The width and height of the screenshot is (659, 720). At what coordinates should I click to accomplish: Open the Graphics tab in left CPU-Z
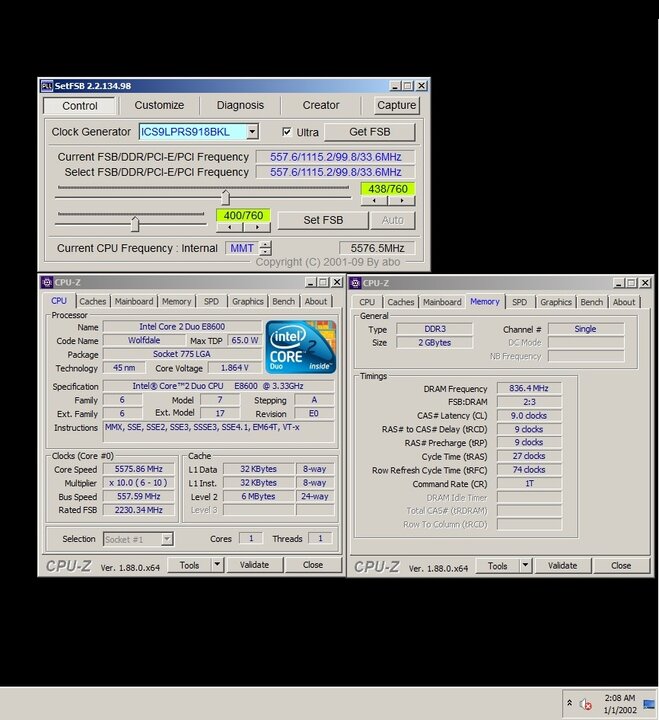248,301
